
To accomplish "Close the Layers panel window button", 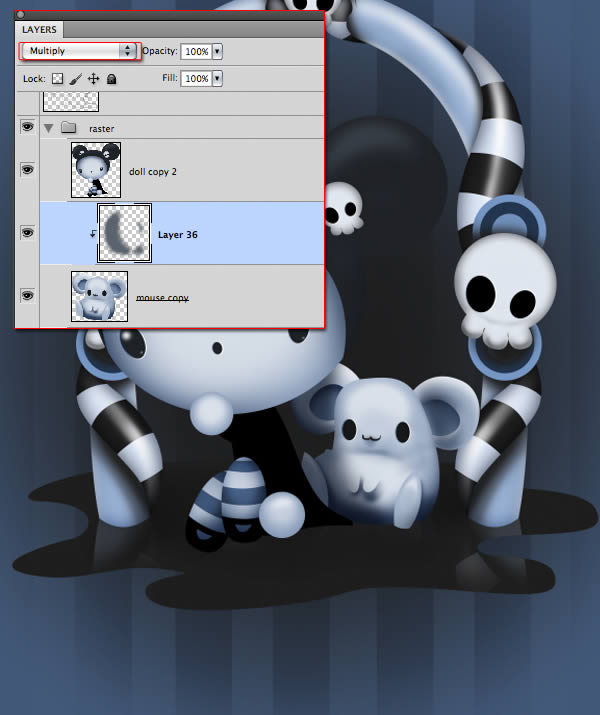I will tap(21, 15).
